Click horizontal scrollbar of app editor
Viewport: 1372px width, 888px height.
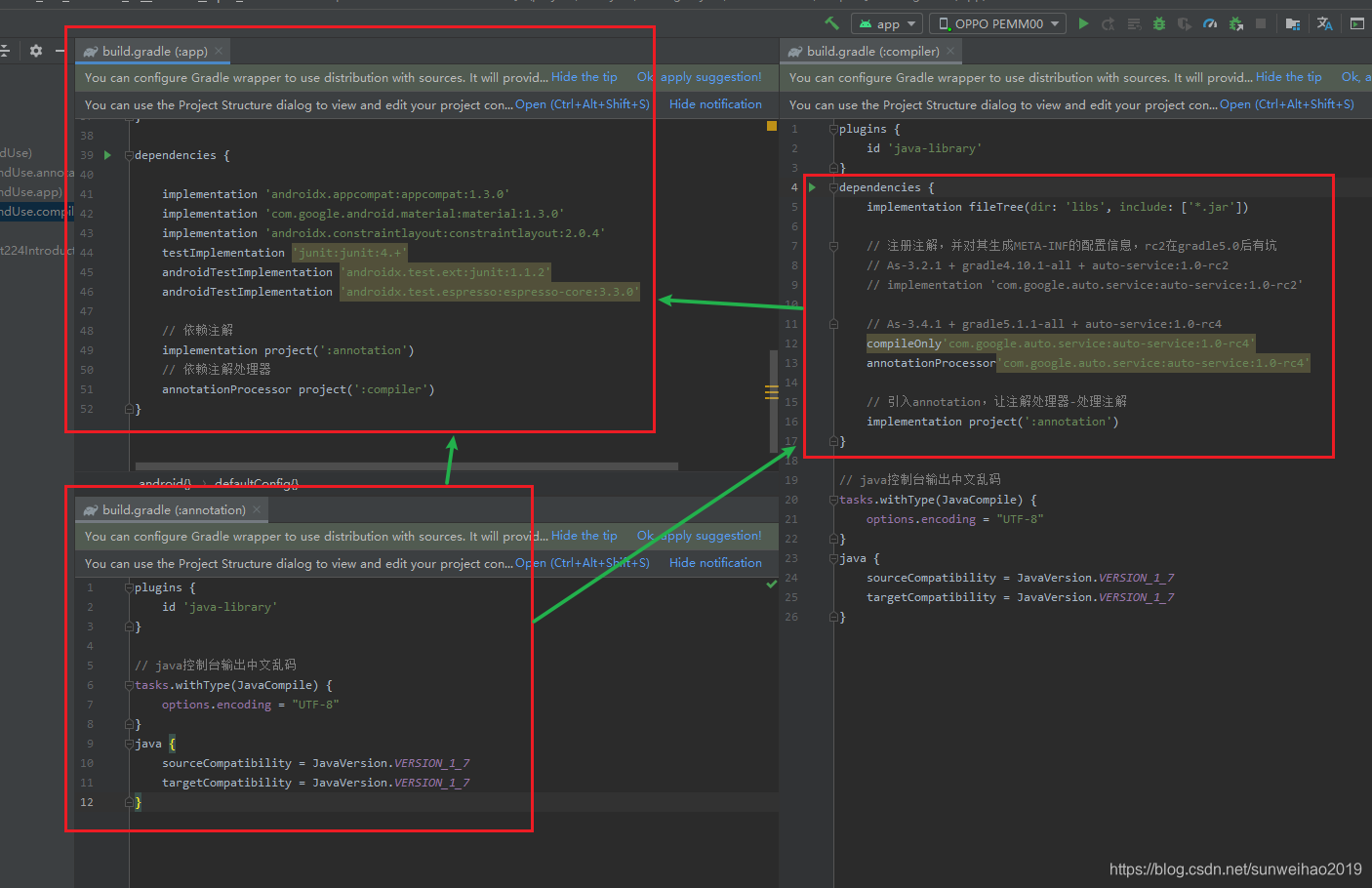click(x=406, y=466)
